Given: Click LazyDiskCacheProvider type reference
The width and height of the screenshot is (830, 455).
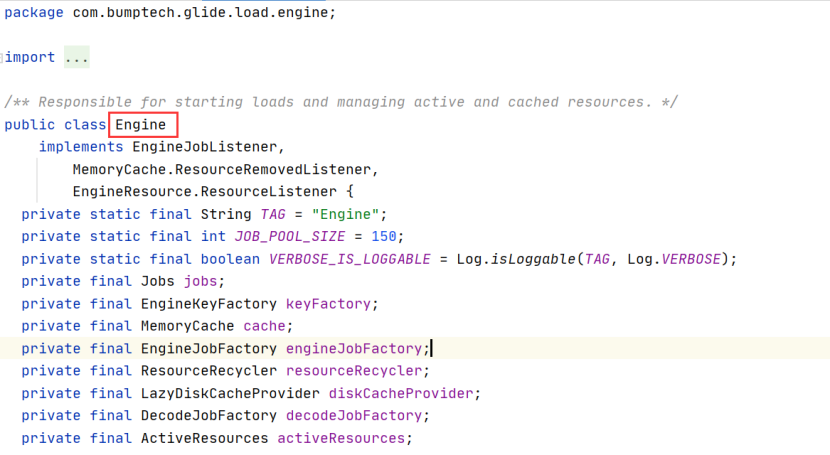Looking at the screenshot, I should [x=230, y=394].
